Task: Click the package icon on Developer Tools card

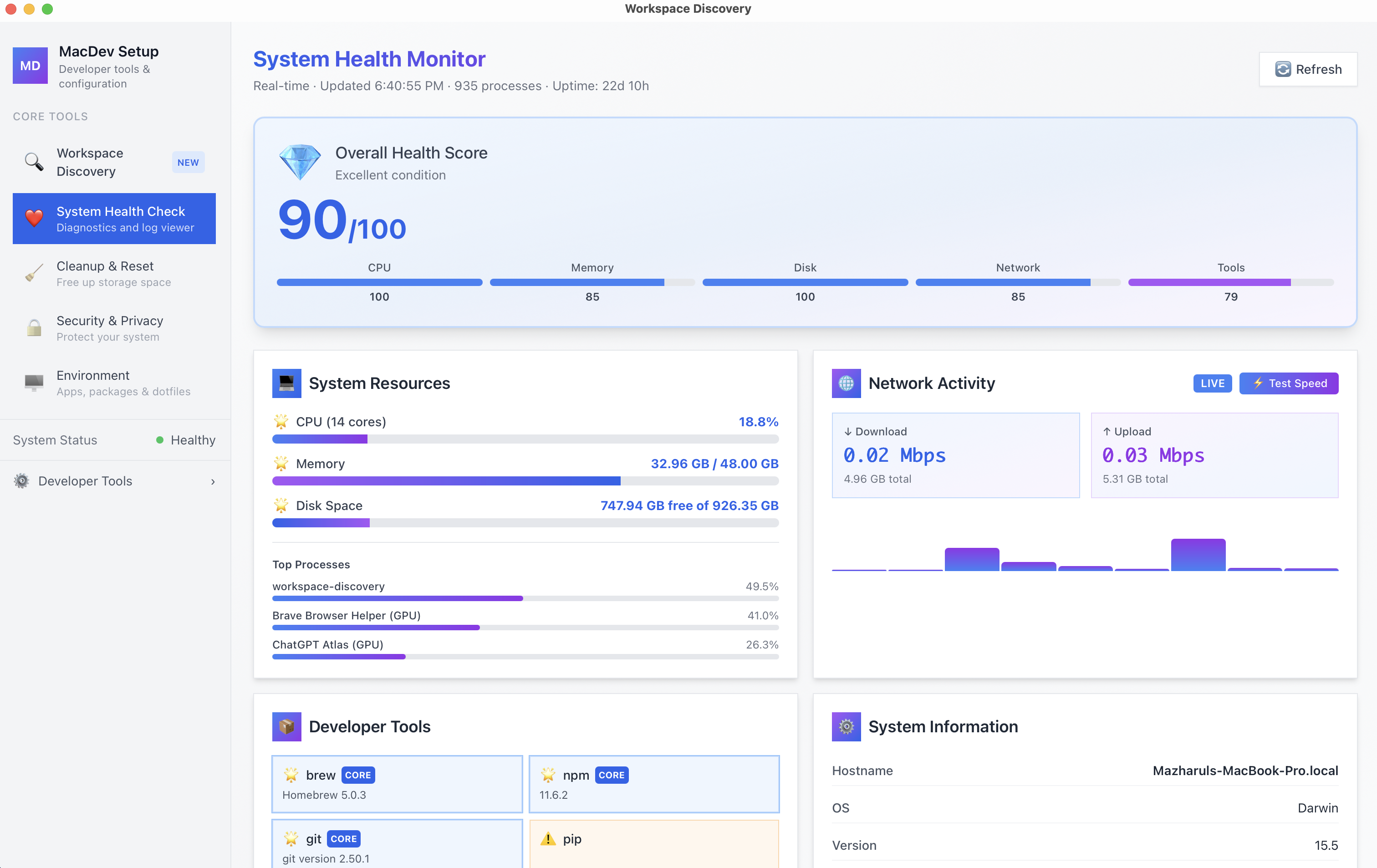Action: (286, 727)
